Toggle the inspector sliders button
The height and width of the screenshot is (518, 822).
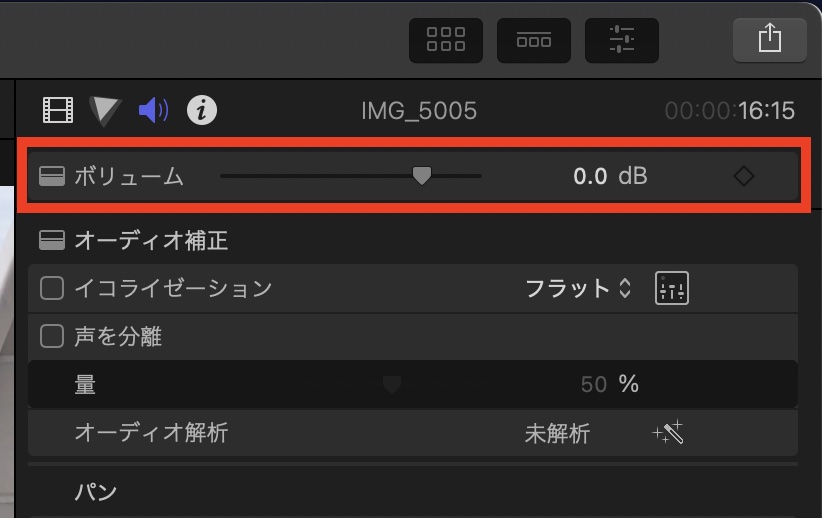621,39
